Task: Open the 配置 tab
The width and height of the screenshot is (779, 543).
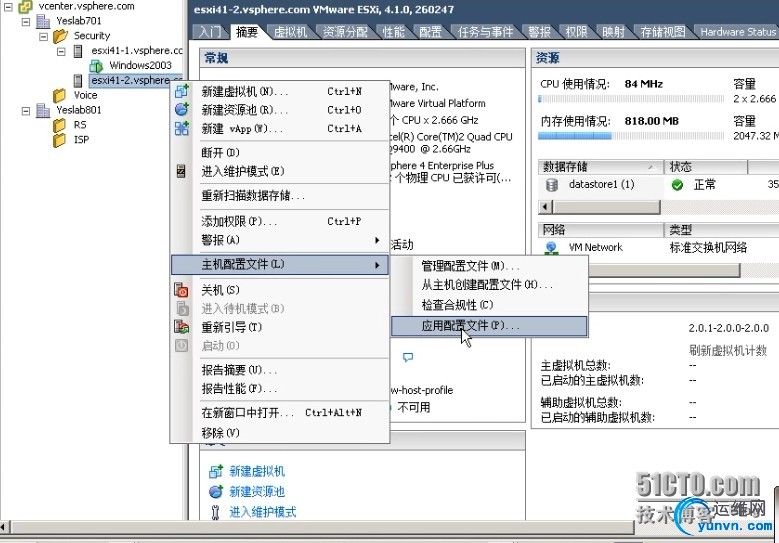Action: 430,32
